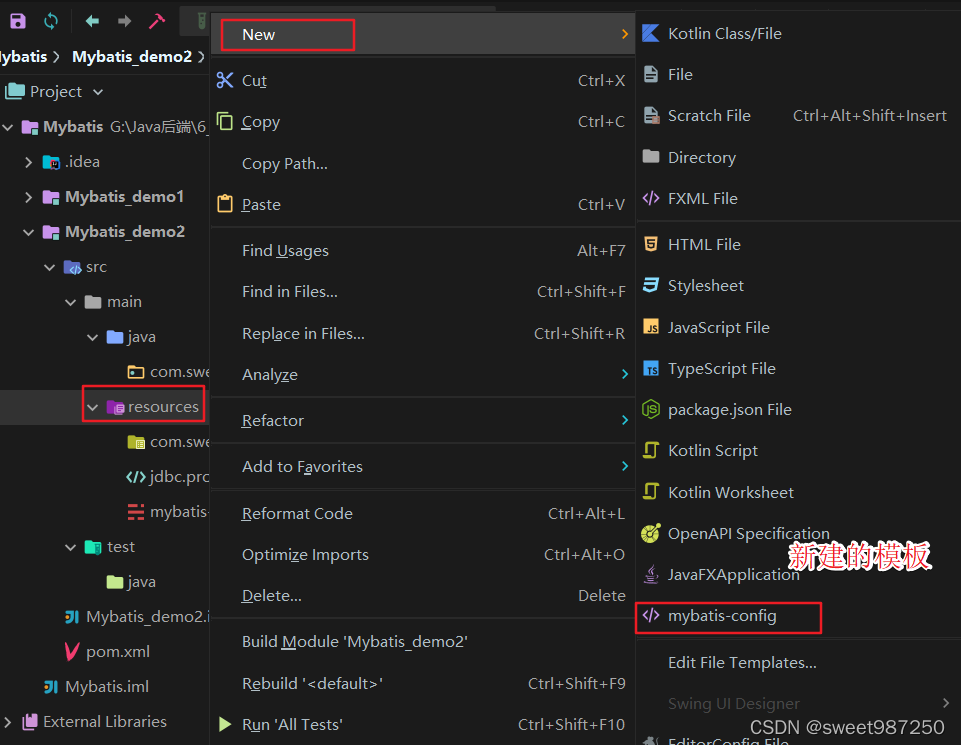
Task: Click the FXML File icon
Action: click(x=651, y=198)
